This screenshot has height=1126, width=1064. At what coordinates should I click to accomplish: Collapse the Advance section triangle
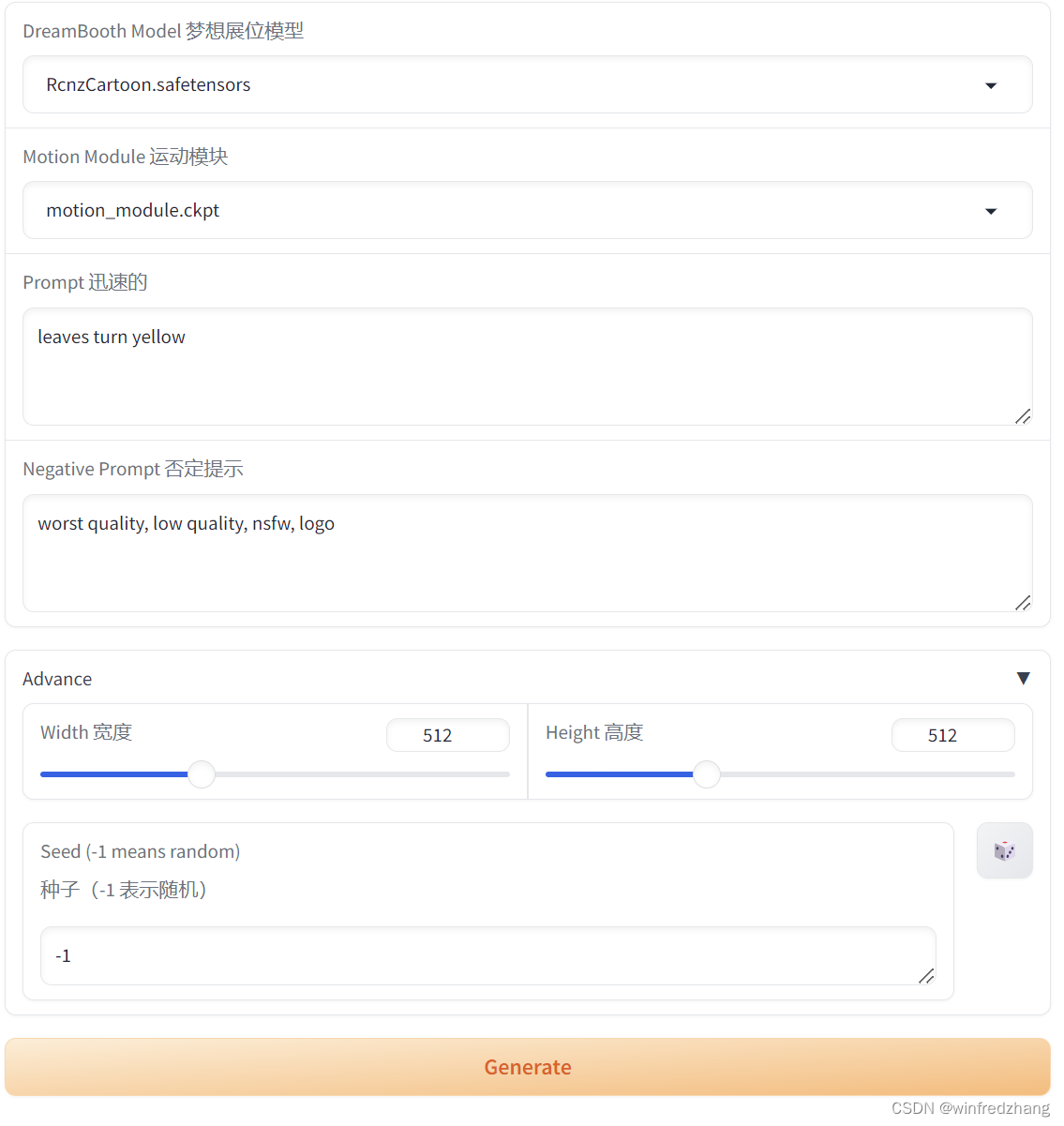[1023, 678]
